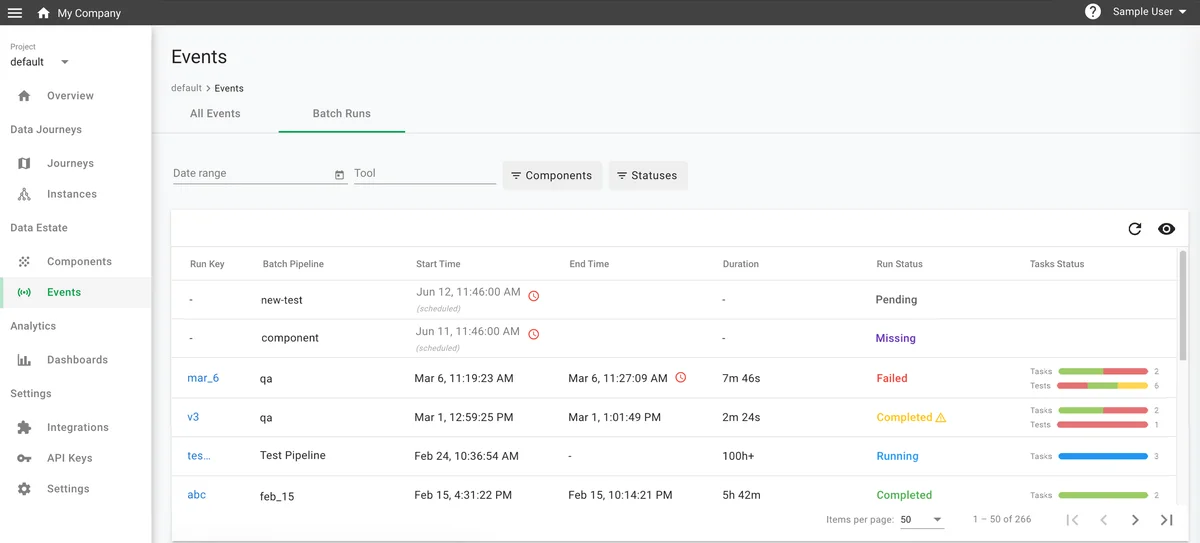Click the Dashboards bar chart icon
The image size is (1200, 543).
pos(25,360)
